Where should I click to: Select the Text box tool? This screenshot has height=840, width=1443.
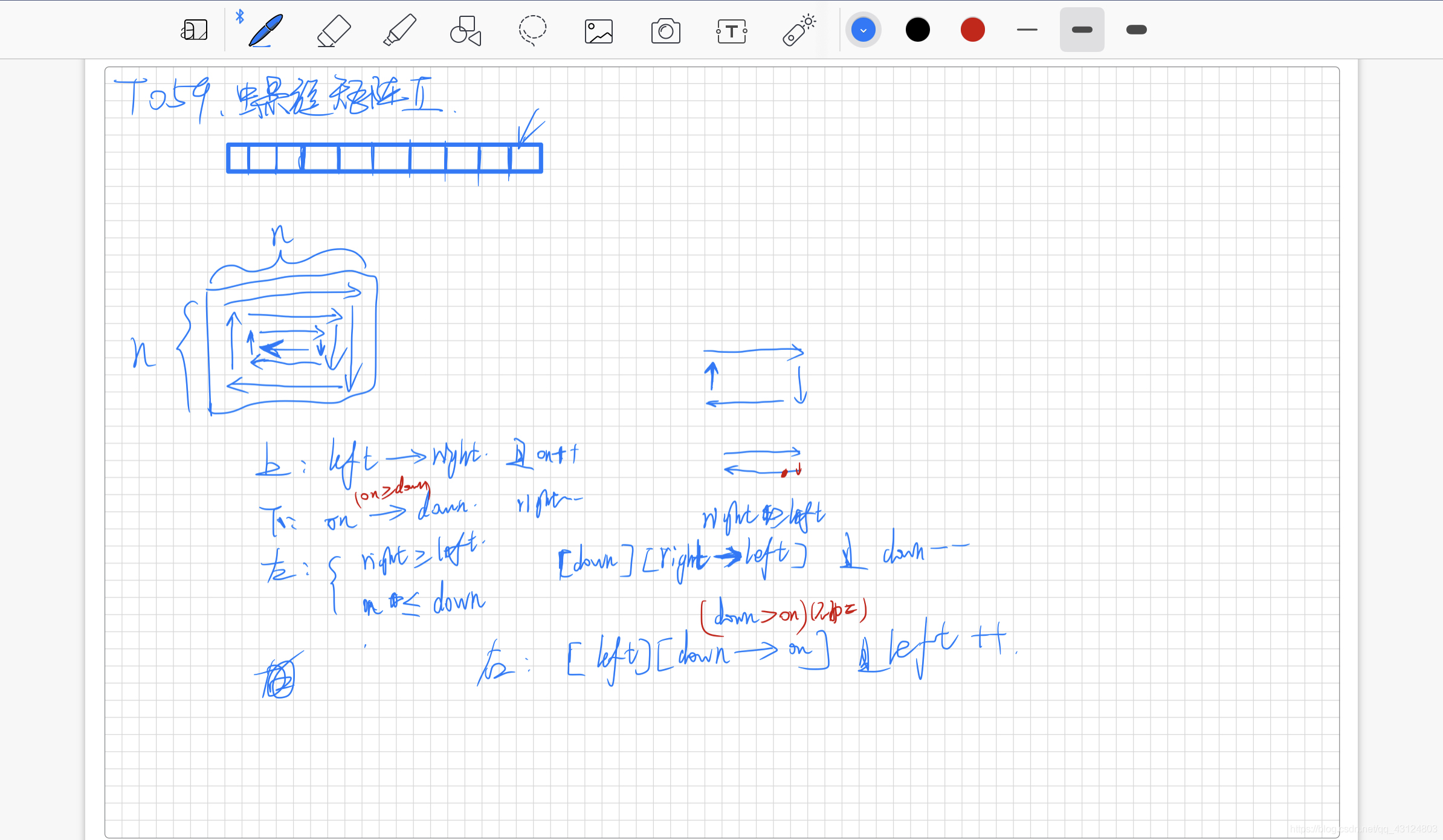pyautogui.click(x=732, y=31)
